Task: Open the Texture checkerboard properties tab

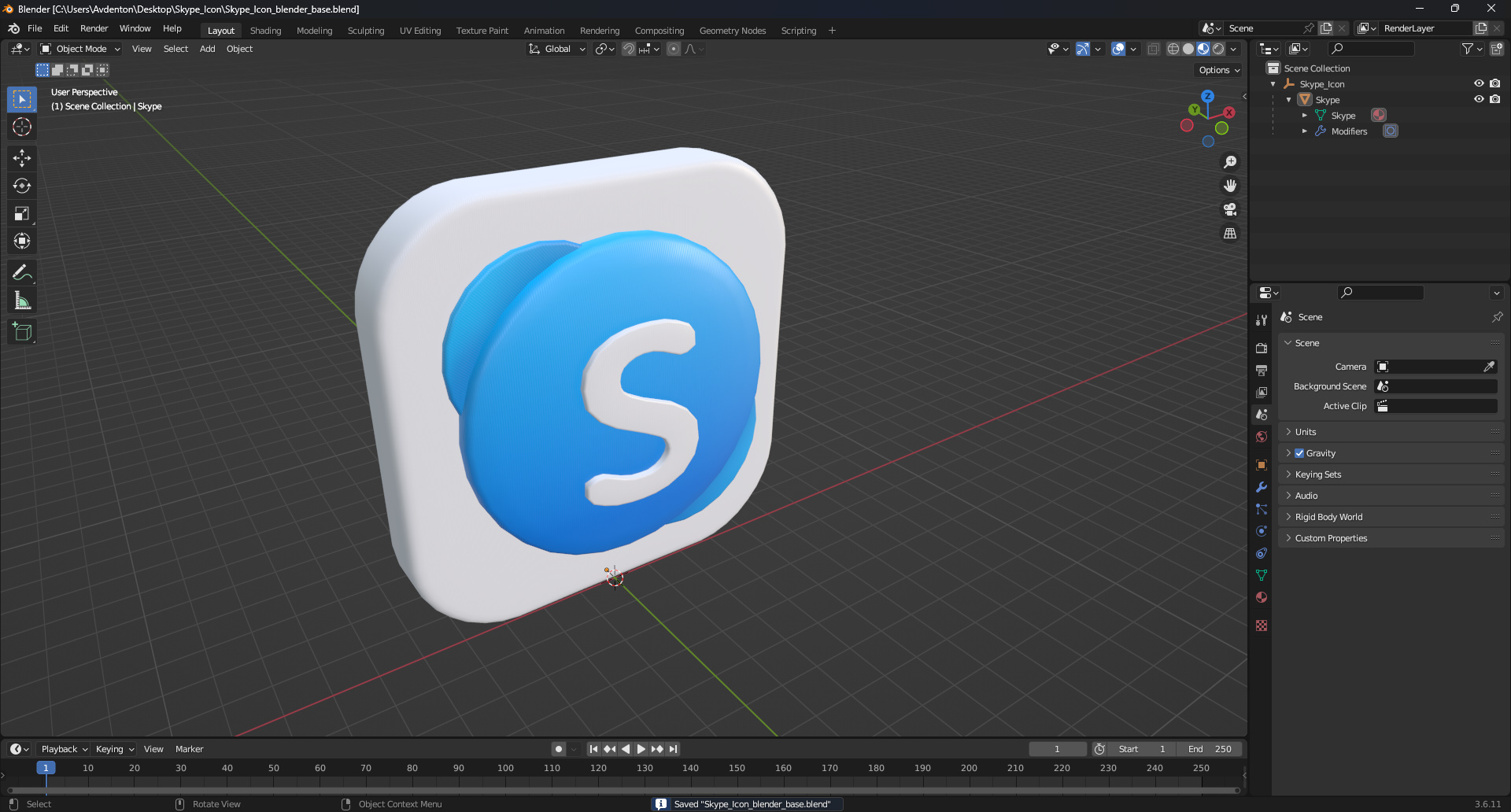Action: tap(1262, 626)
